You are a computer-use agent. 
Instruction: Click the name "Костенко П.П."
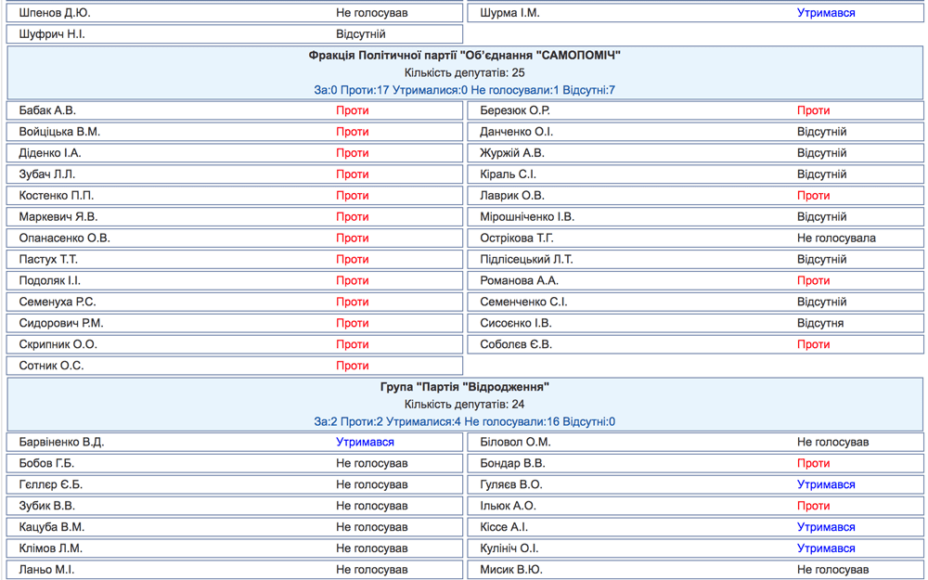(56, 195)
